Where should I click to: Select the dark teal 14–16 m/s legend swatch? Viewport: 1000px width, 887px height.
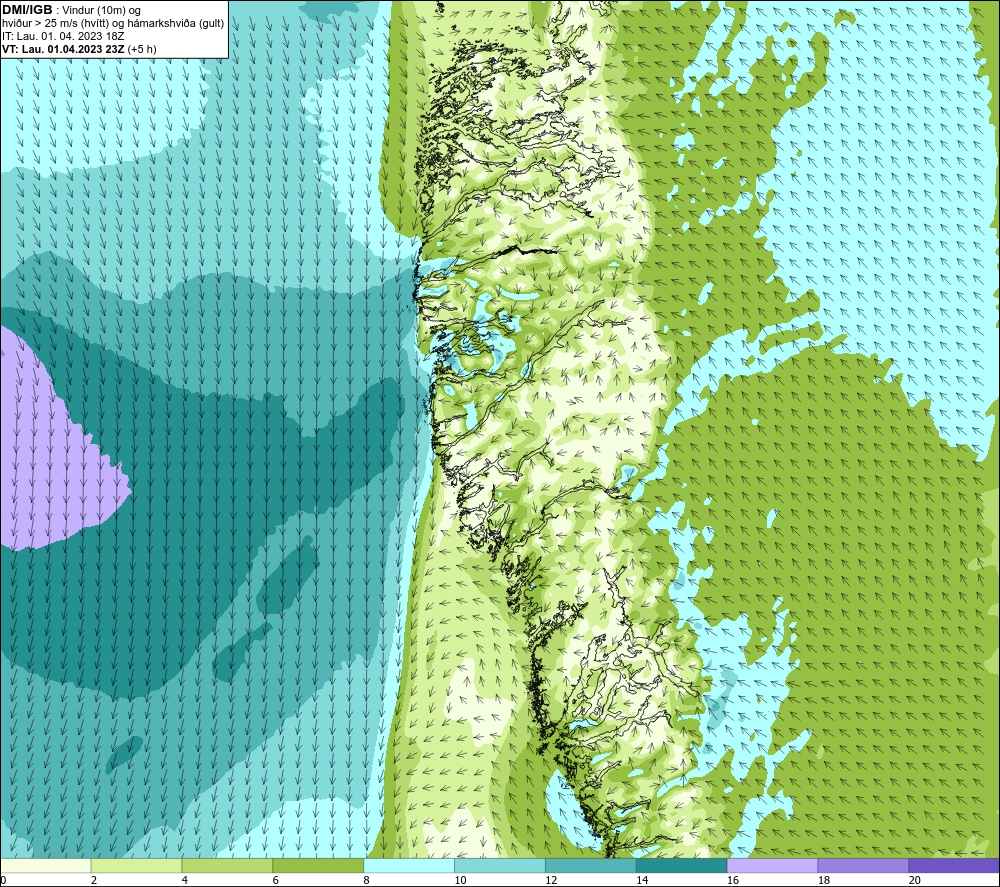(x=682, y=866)
